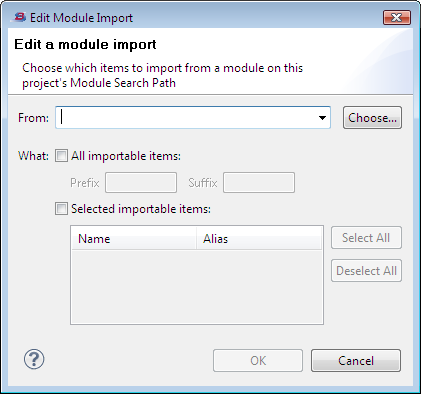Click the Edit Module Import title bar
Screen dimensions: 421x394
click(200, 17)
